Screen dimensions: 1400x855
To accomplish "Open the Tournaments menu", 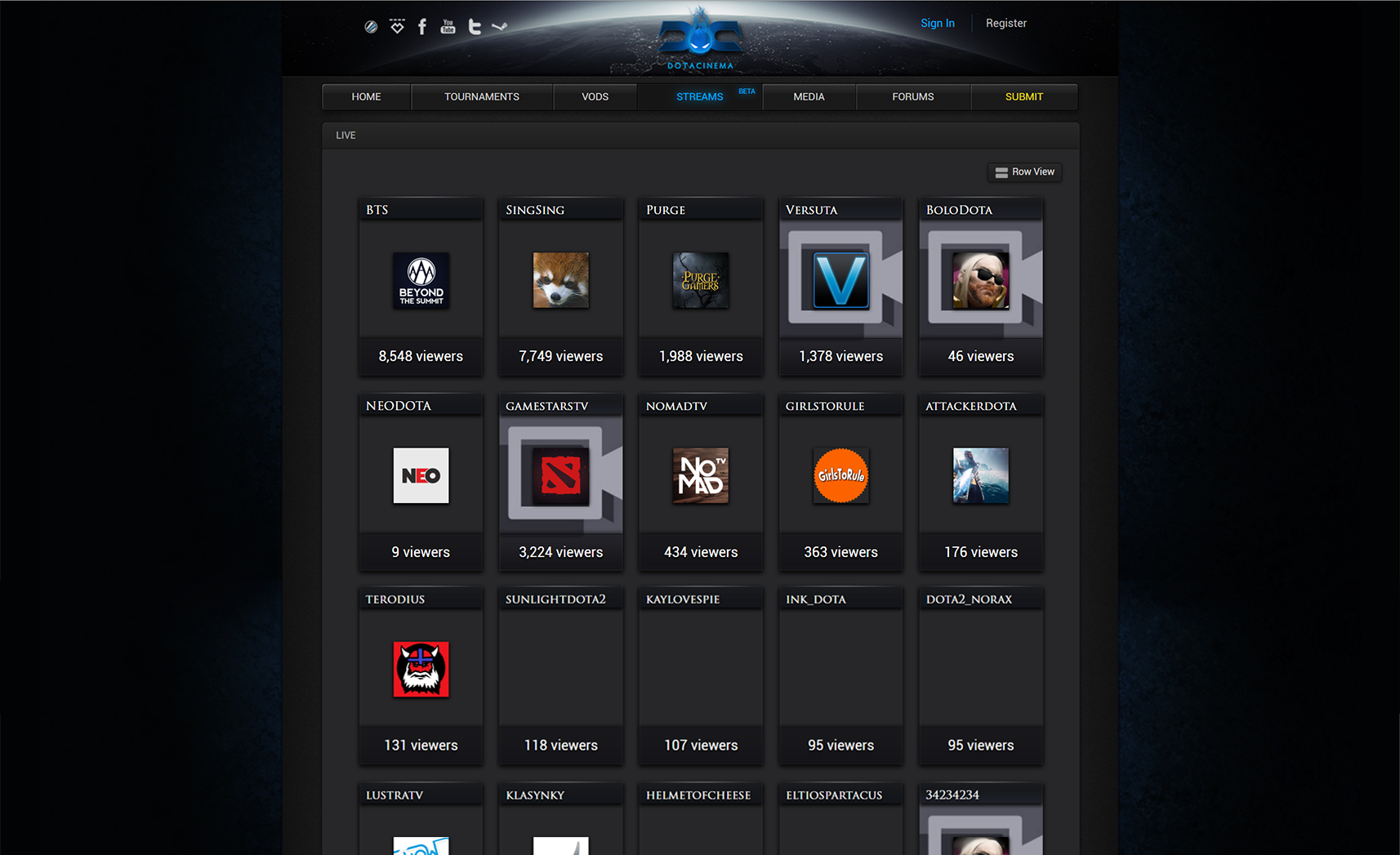I will coord(482,96).
